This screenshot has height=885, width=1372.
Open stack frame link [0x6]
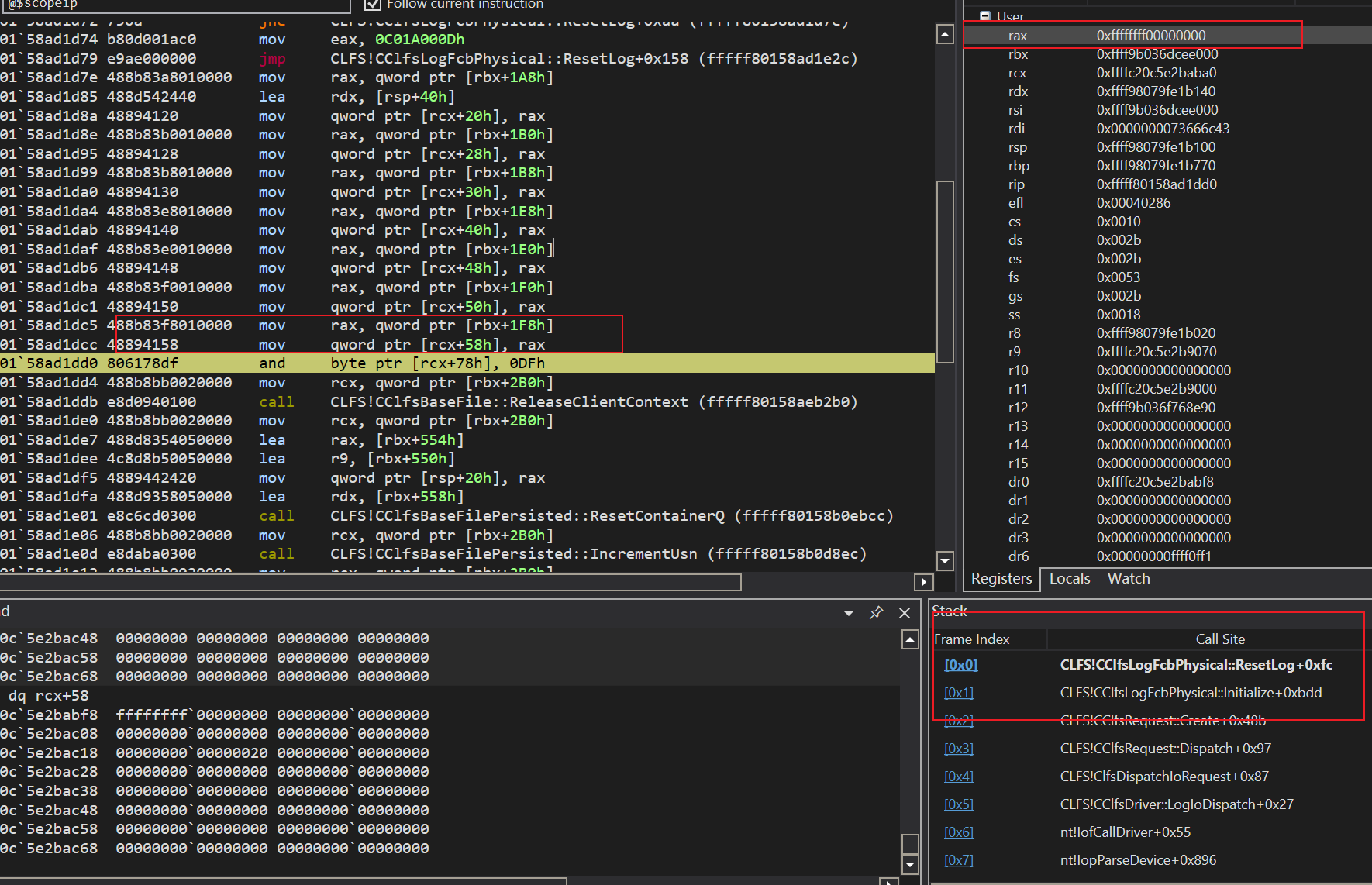959,832
